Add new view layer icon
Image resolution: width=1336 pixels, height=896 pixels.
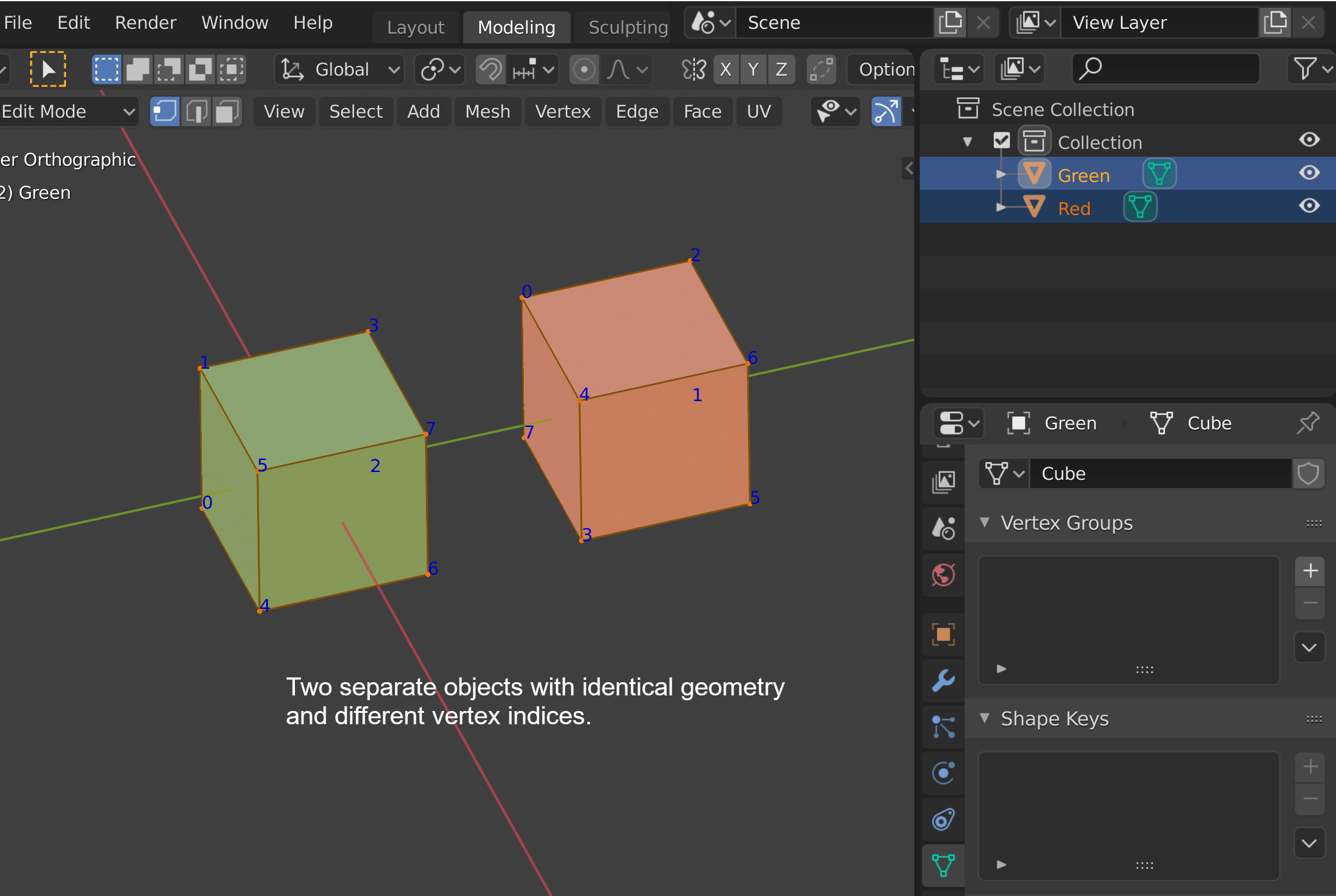pyautogui.click(x=1275, y=23)
